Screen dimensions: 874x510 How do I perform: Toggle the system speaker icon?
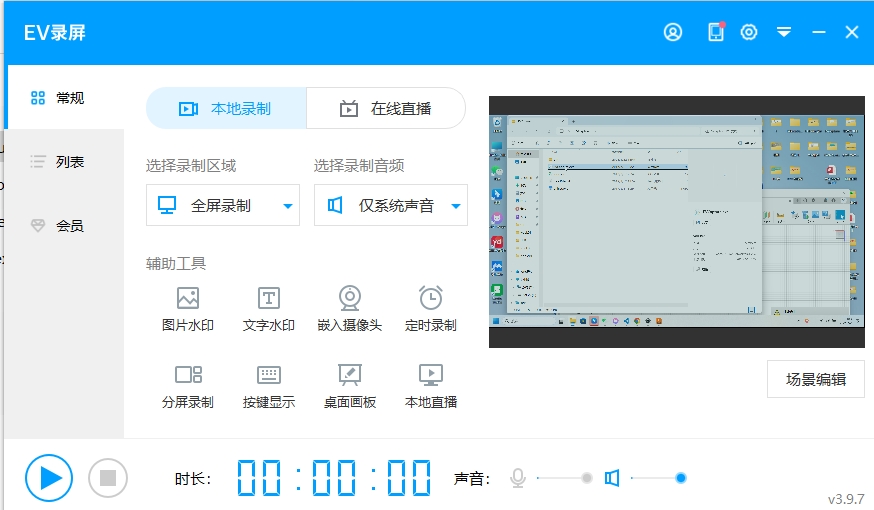pos(612,478)
